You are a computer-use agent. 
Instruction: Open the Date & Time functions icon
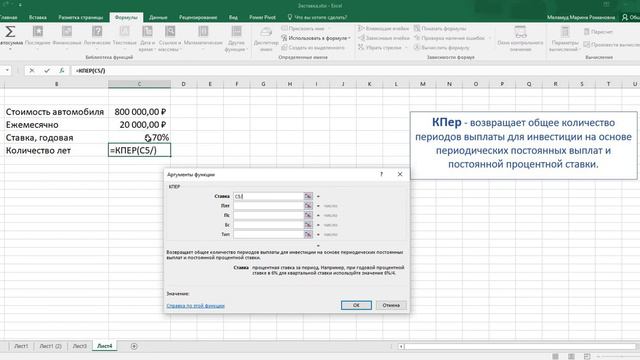(147, 32)
